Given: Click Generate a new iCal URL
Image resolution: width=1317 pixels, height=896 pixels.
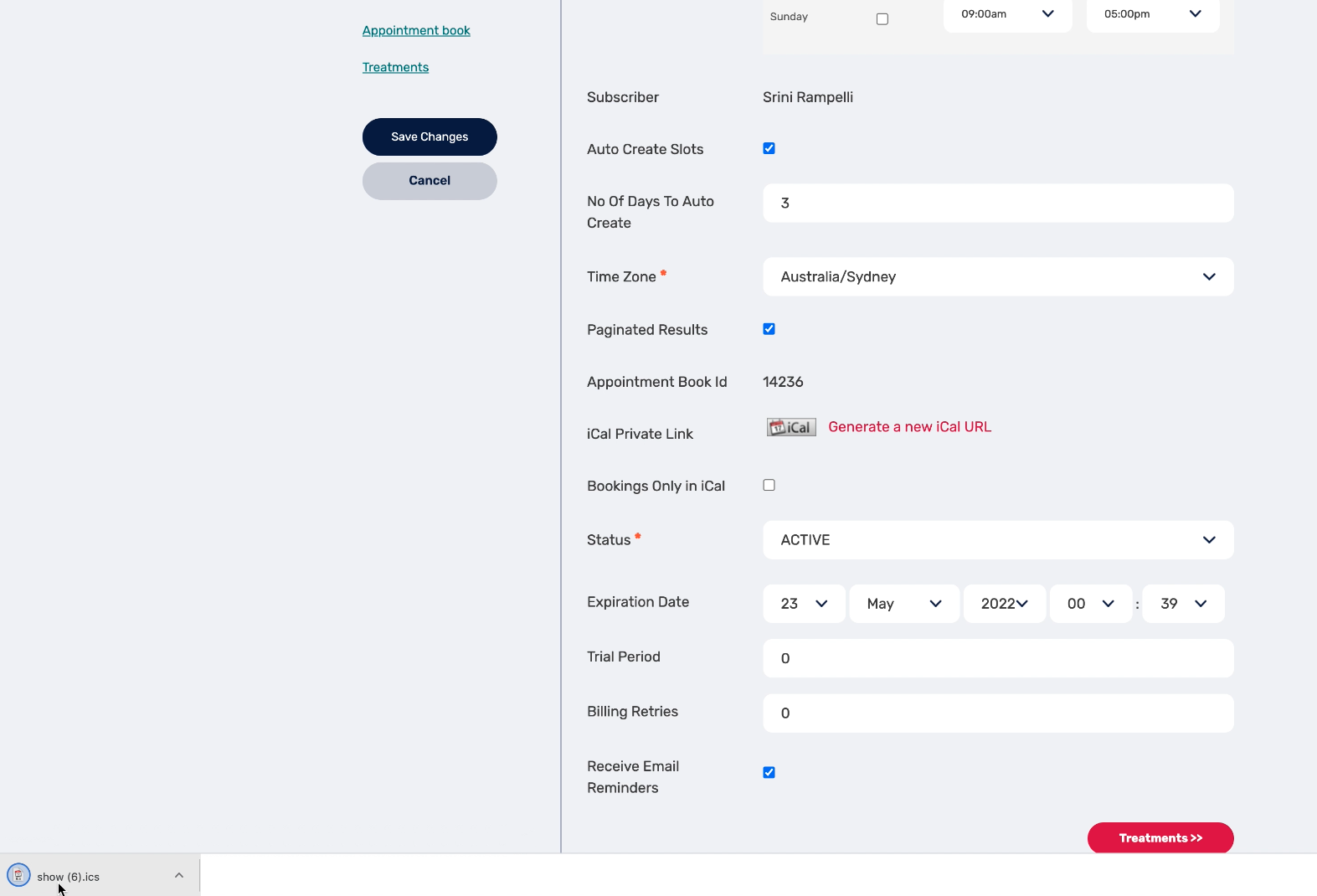Looking at the screenshot, I should click(909, 427).
